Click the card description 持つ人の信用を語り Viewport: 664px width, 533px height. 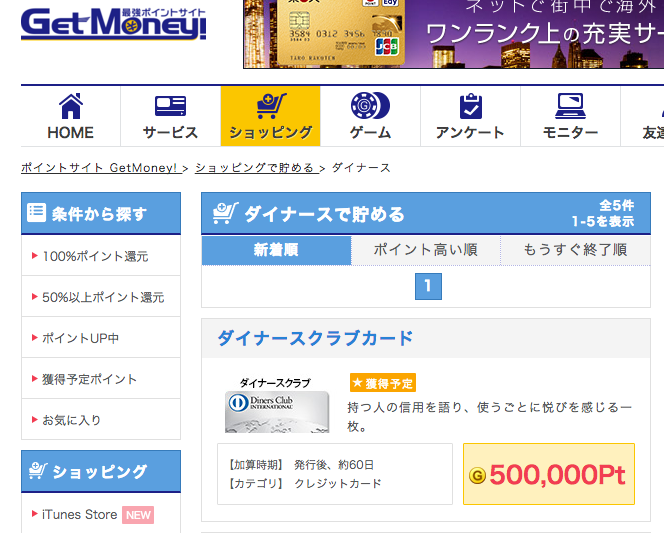click(x=490, y=417)
